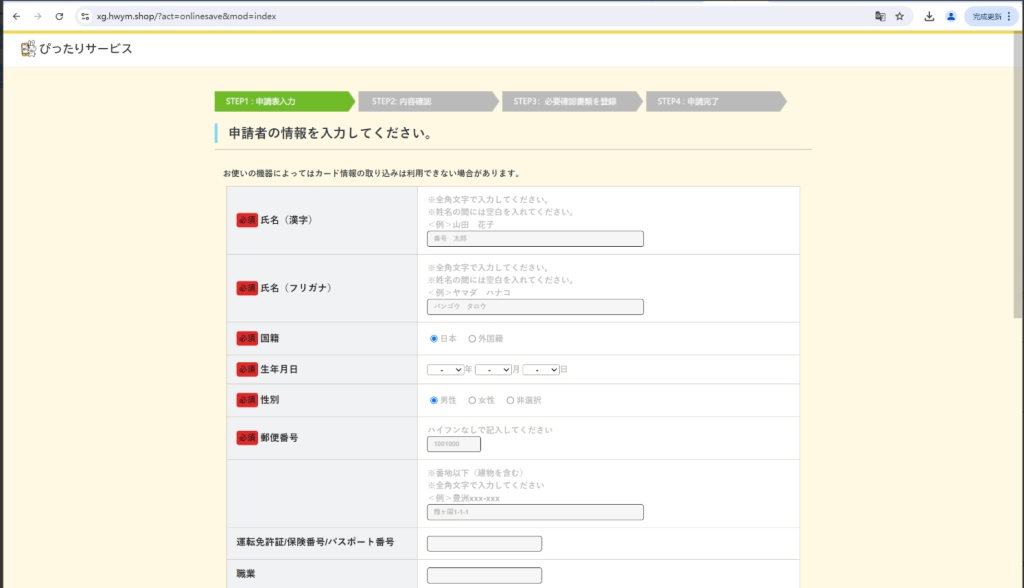Go forward in browser history

[38, 16]
